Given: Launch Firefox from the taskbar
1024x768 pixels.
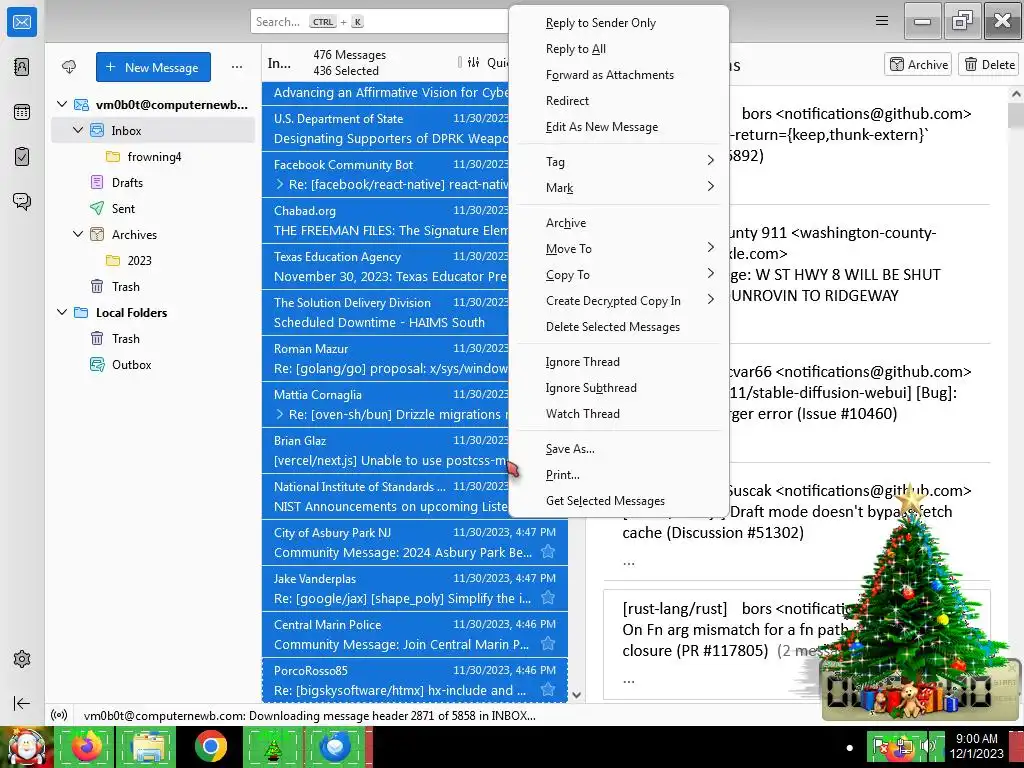Looking at the screenshot, I should [x=86, y=746].
